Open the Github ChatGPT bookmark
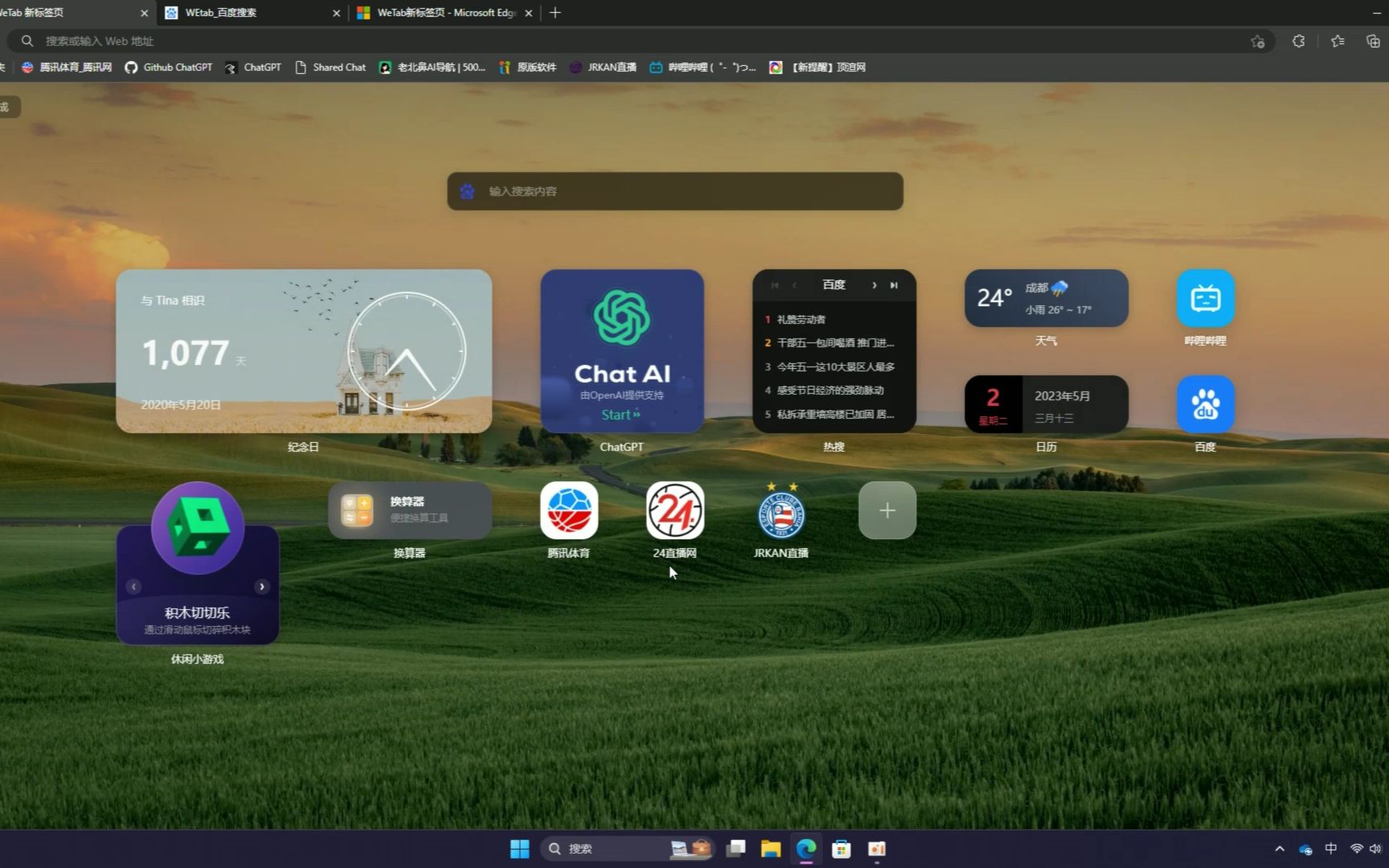Viewport: 1389px width, 868px height. click(169, 68)
